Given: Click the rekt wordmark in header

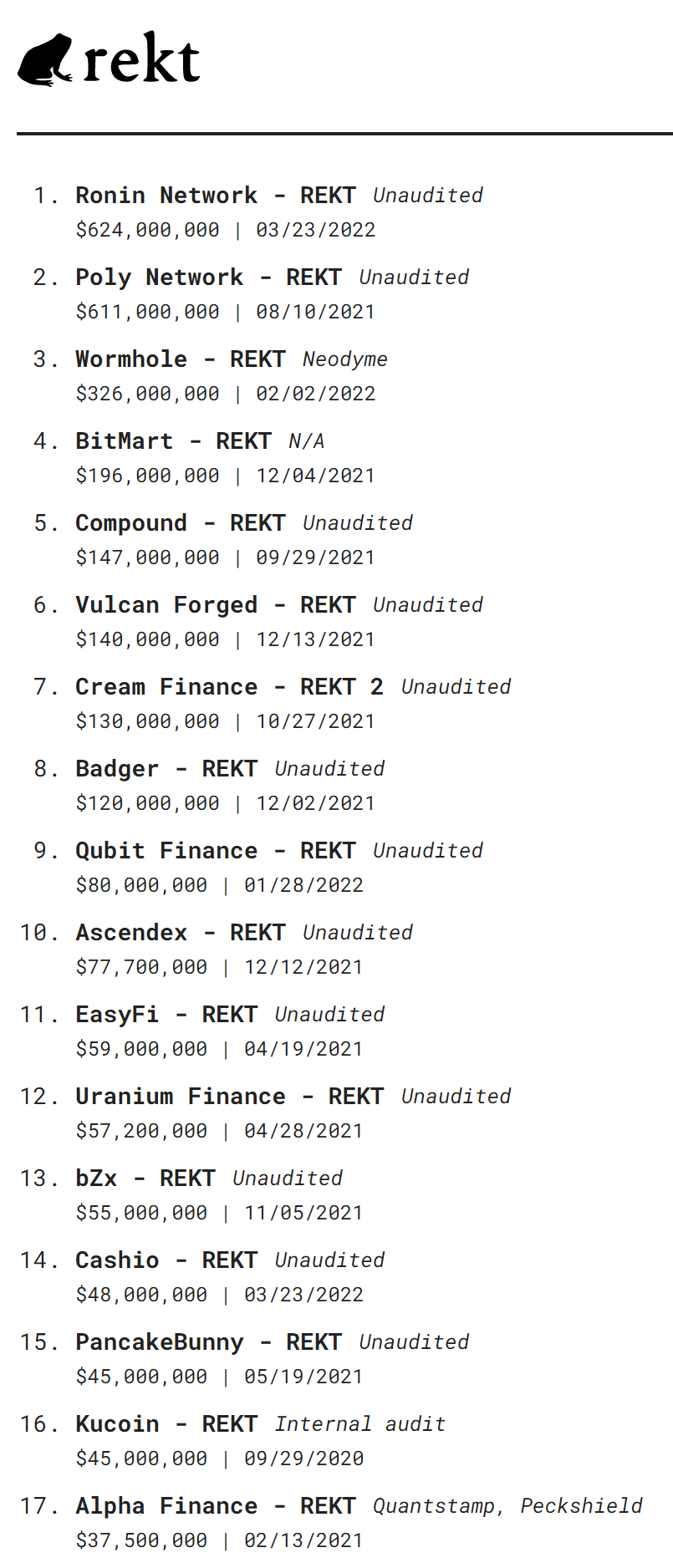Looking at the screenshot, I should (142, 59).
